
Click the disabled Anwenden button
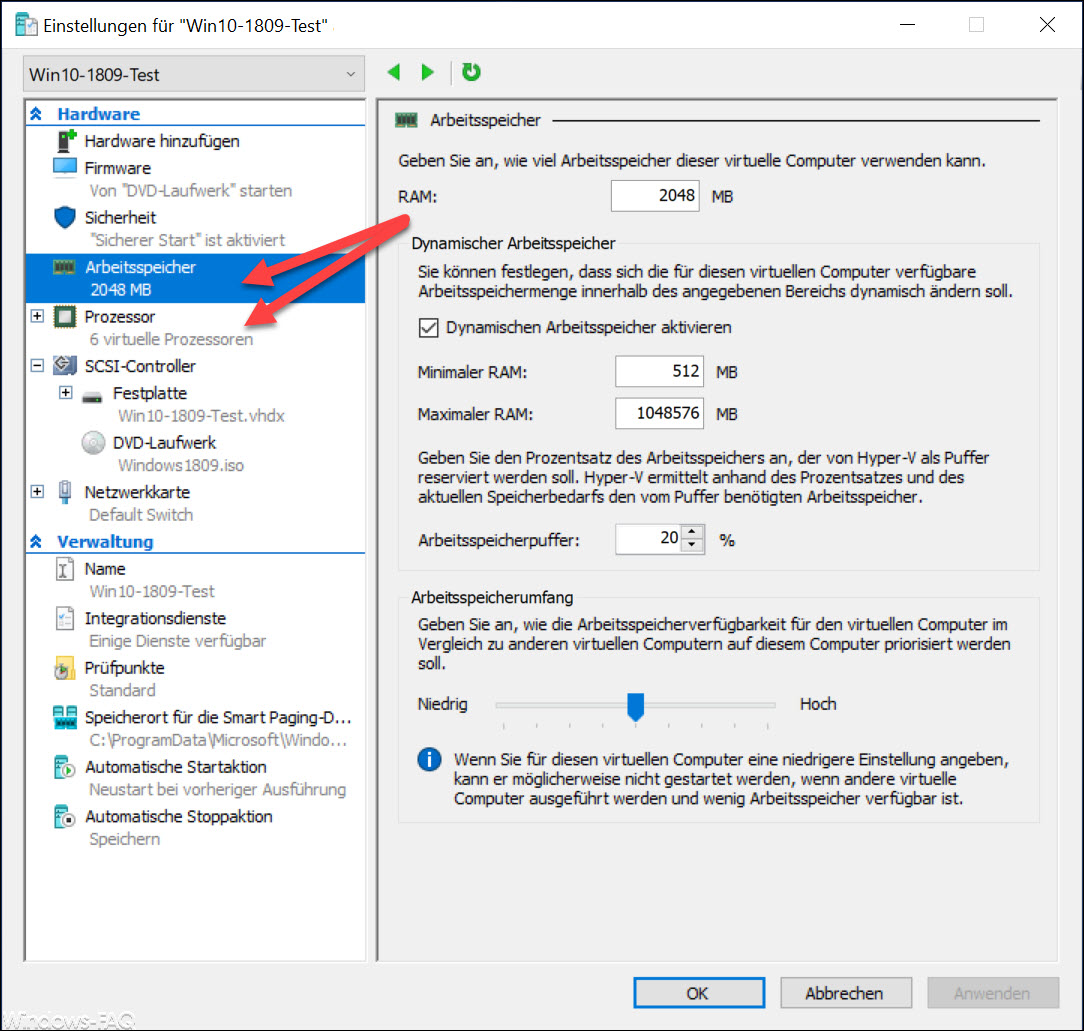coord(993,993)
